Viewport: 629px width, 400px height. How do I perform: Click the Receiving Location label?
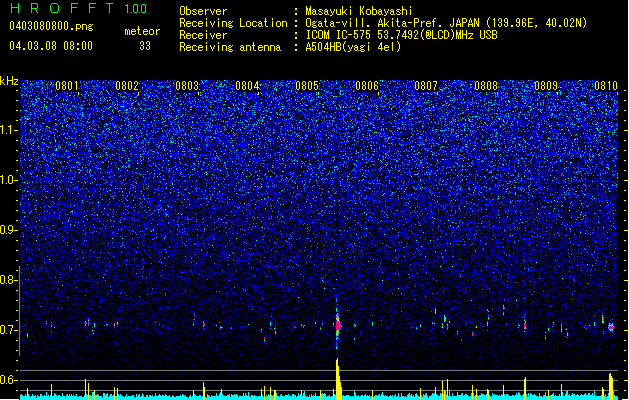233,23
